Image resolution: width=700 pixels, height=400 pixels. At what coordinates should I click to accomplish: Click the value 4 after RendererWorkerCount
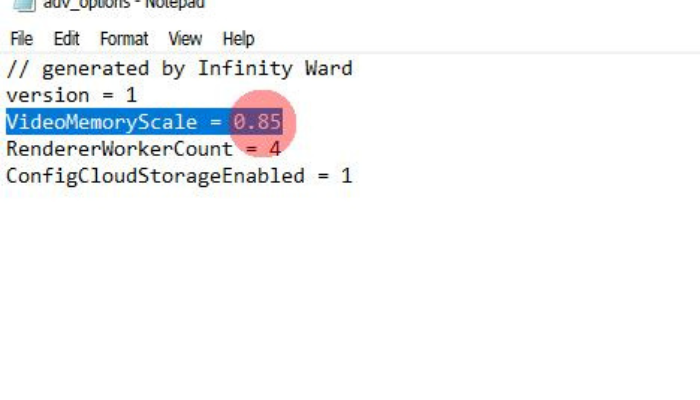point(275,149)
